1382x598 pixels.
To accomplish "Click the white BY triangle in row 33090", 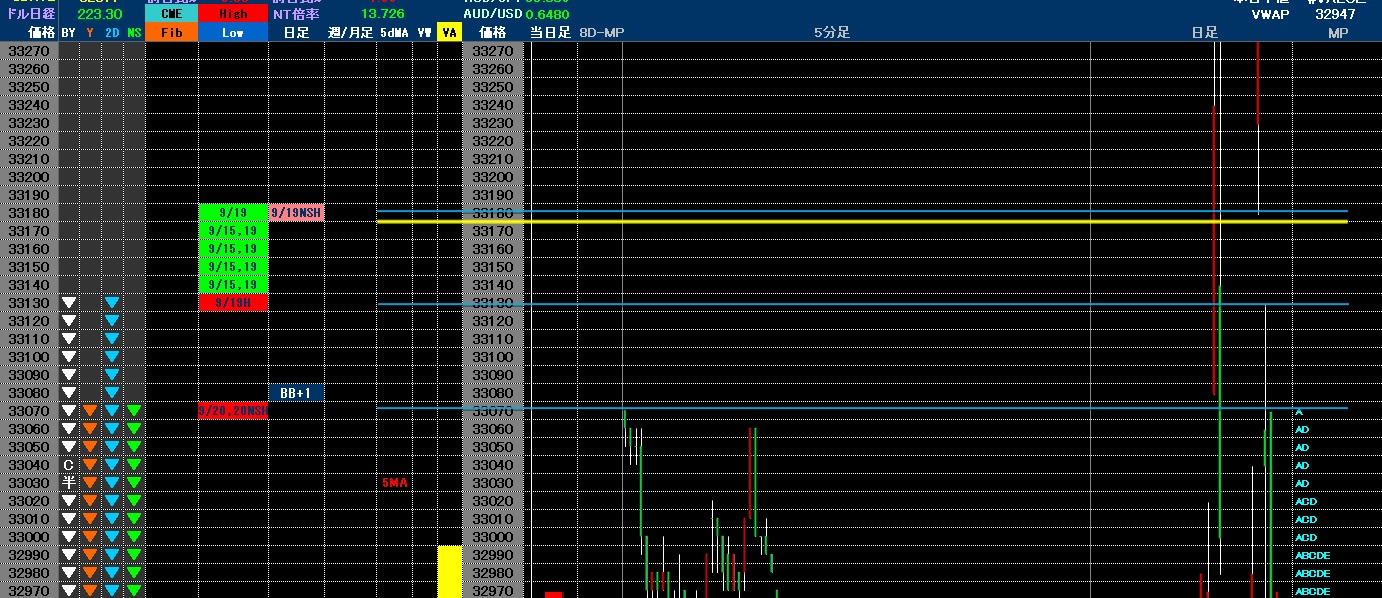I will coord(69,375).
